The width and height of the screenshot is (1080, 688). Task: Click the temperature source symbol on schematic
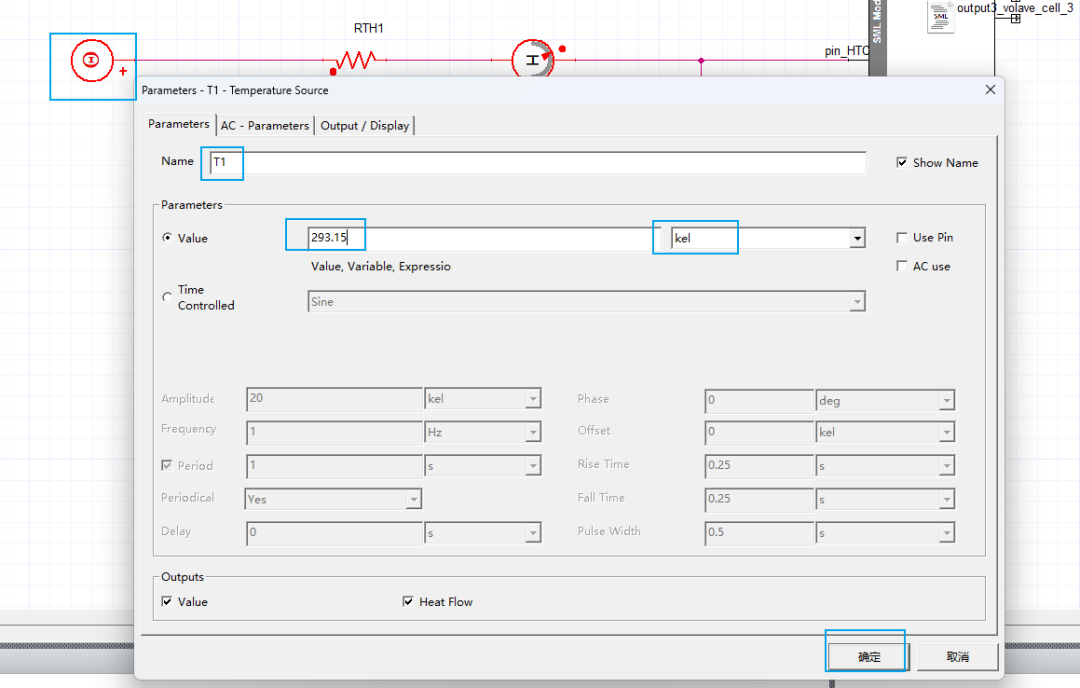[90, 61]
